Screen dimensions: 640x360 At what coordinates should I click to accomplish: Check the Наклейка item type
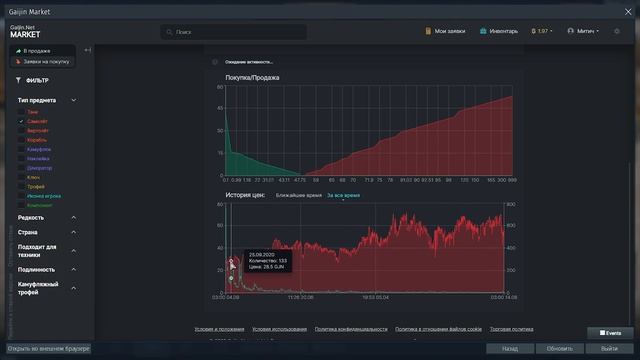(21, 159)
